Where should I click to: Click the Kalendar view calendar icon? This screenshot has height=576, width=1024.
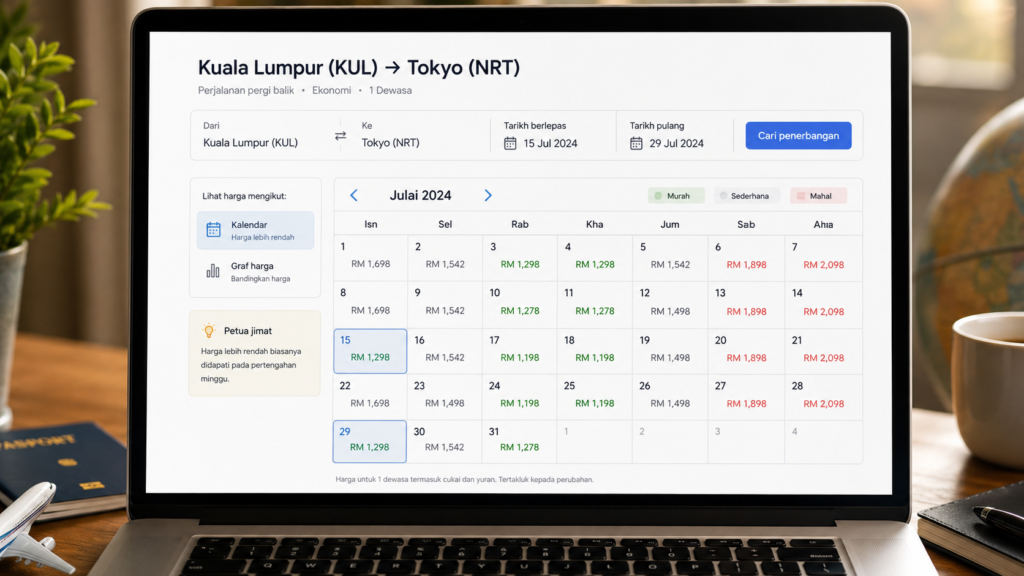tap(214, 230)
